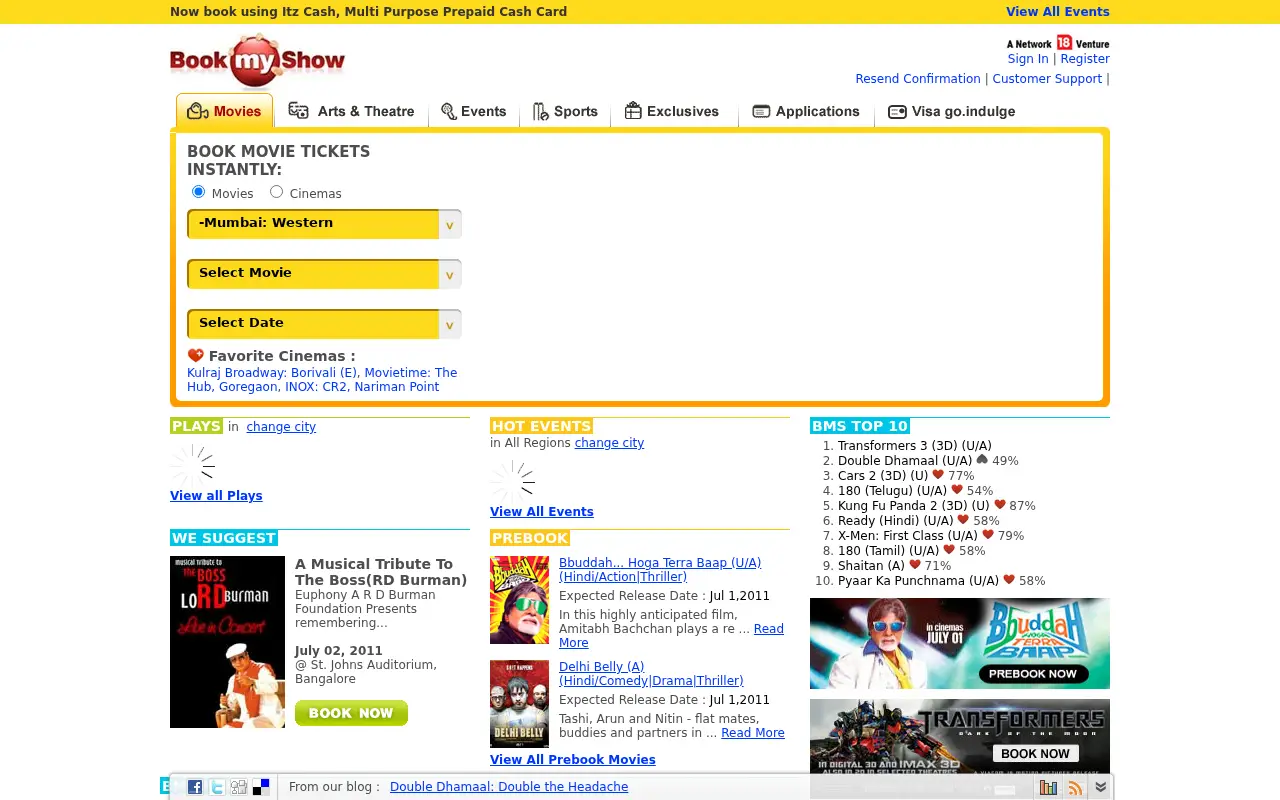Open the Applications tab

pyautogui.click(x=806, y=111)
